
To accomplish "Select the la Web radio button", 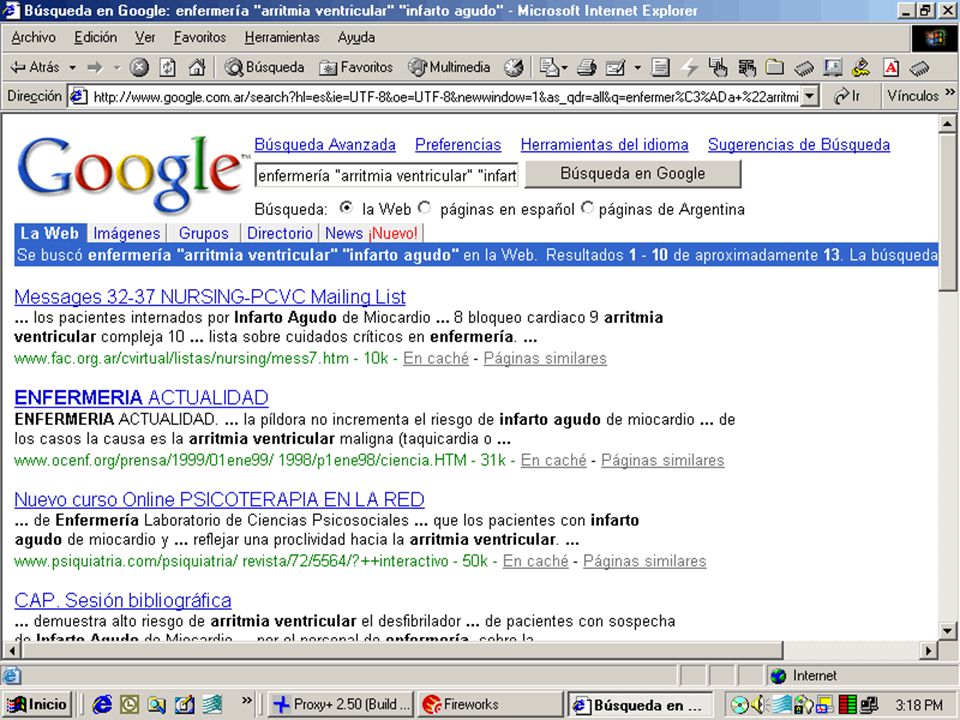I will click(x=346, y=208).
